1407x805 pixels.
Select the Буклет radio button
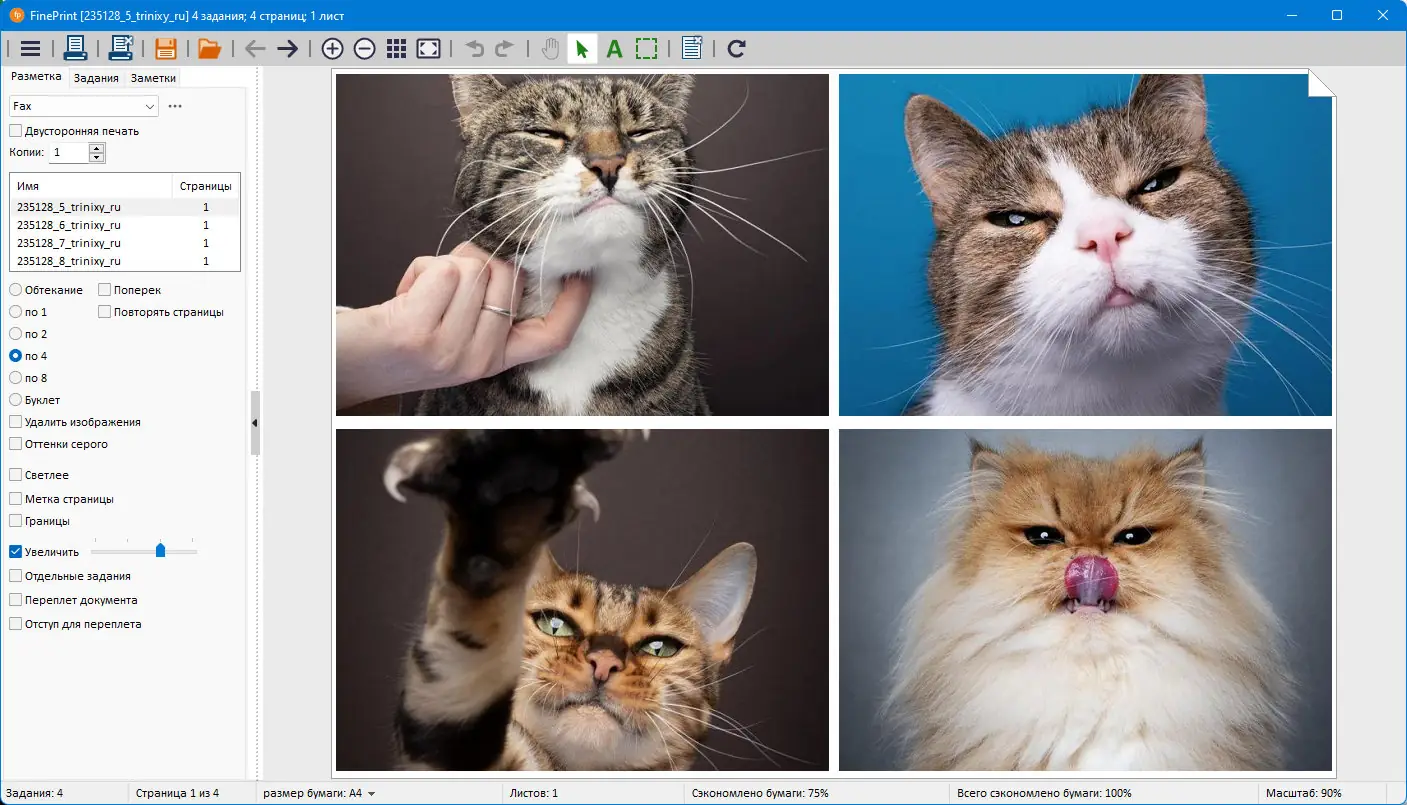click(x=15, y=400)
